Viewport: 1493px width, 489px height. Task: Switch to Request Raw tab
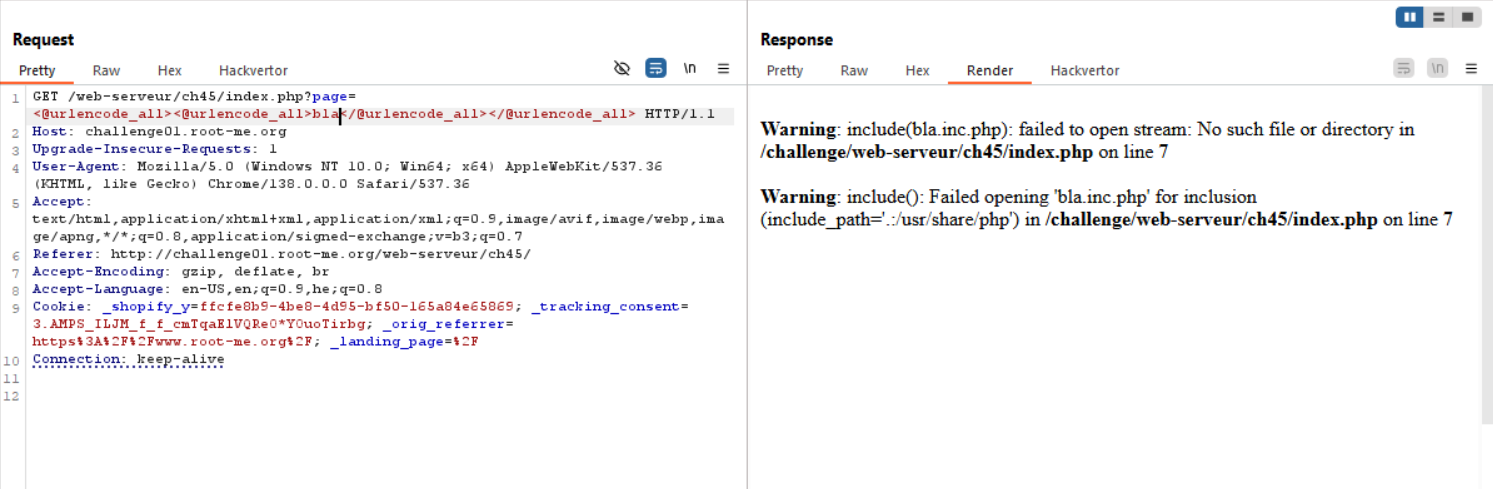[106, 70]
